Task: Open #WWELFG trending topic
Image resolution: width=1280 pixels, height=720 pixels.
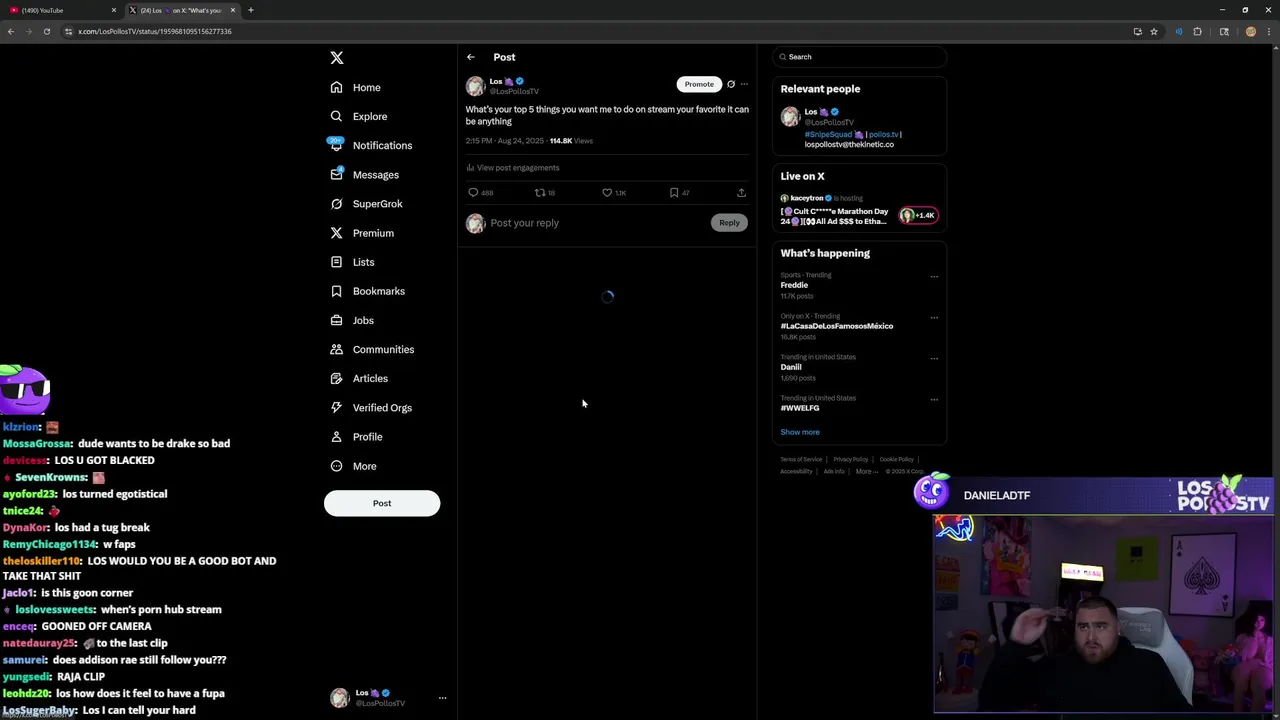Action: pos(800,408)
